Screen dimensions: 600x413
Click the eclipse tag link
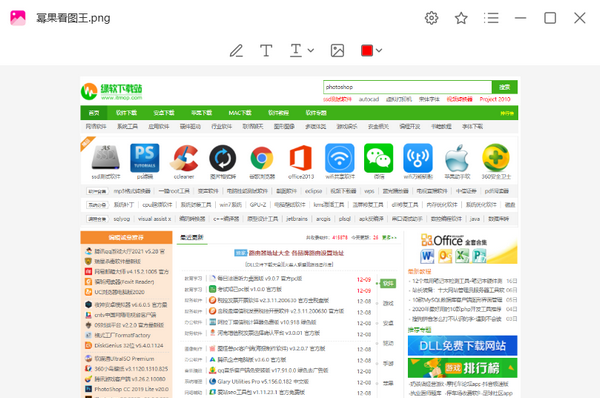pos(313,191)
